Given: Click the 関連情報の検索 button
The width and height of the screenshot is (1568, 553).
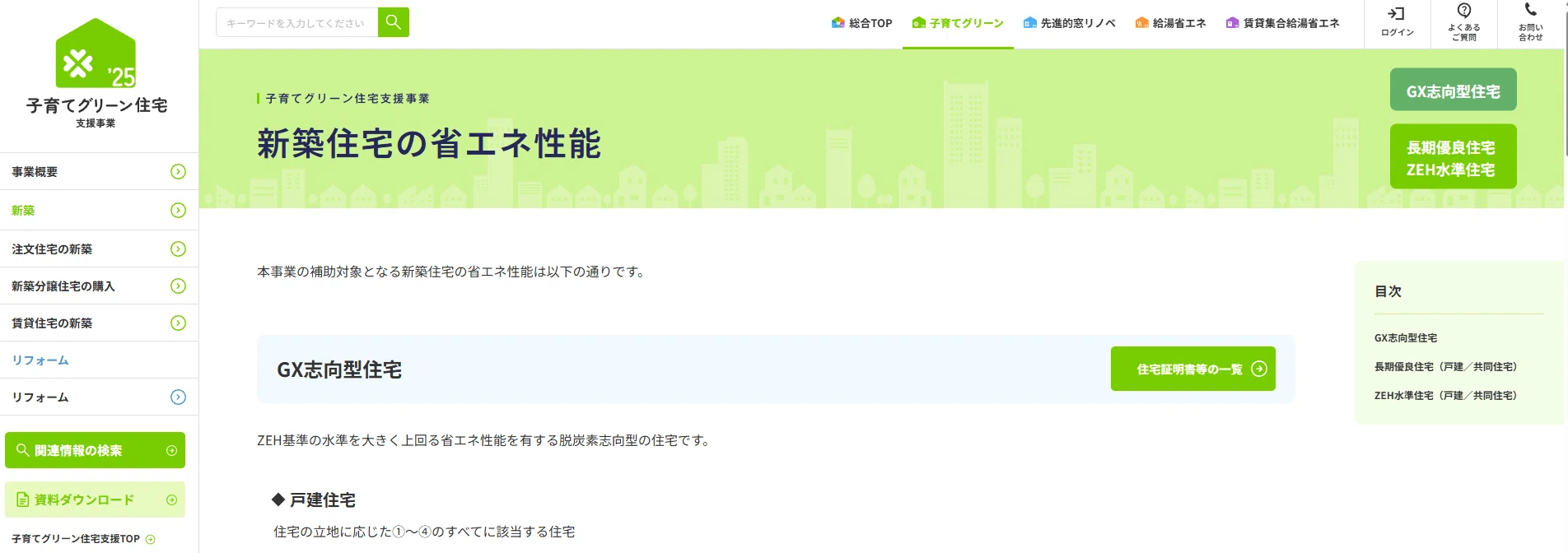Looking at the screenshot, I should 95,450.
